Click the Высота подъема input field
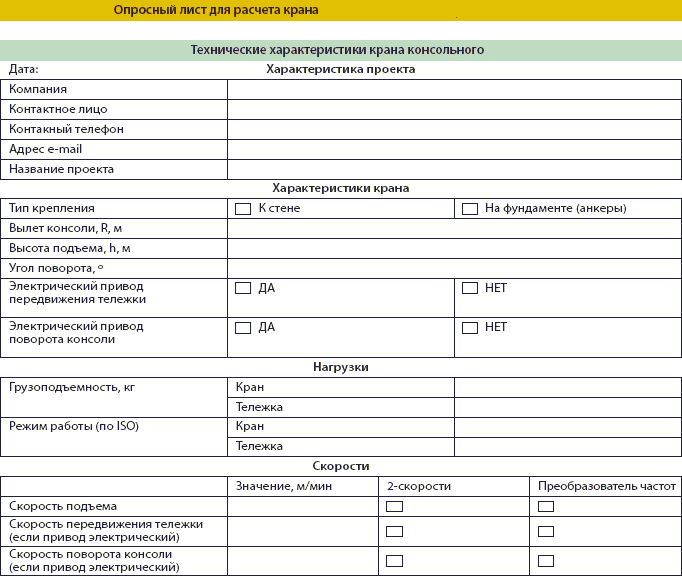Image resolution: width=682 pixels, height=576 pixels. point(454,249)
